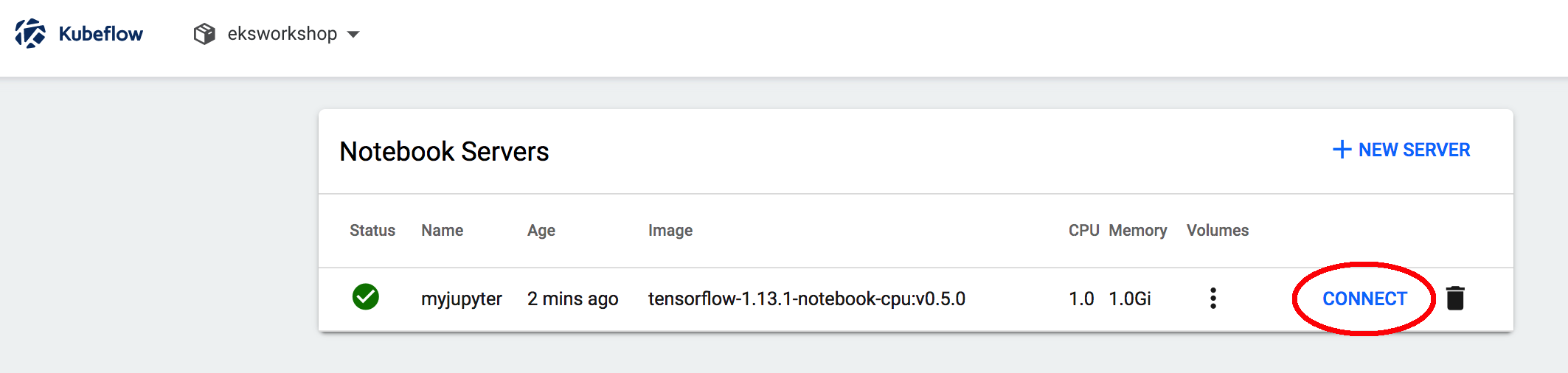Viewport: 1568px width, 373px height.
Task: Select the Name column header
Action: click(442, 231)
